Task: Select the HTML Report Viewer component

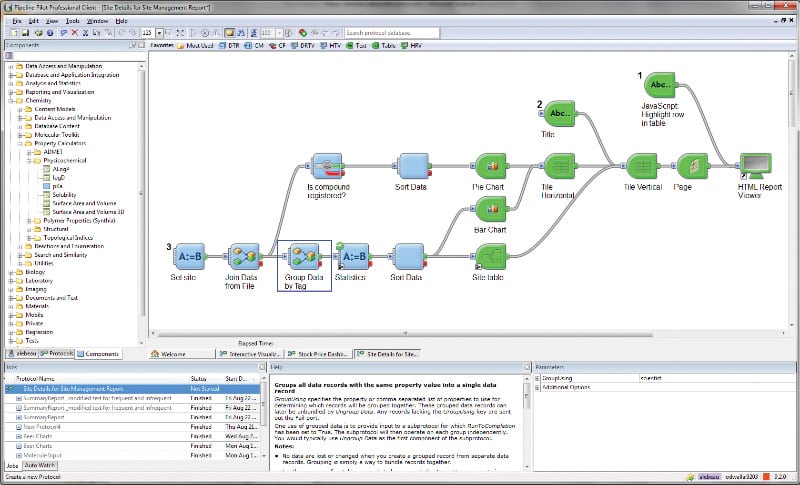Action: (x=755, y=166)
